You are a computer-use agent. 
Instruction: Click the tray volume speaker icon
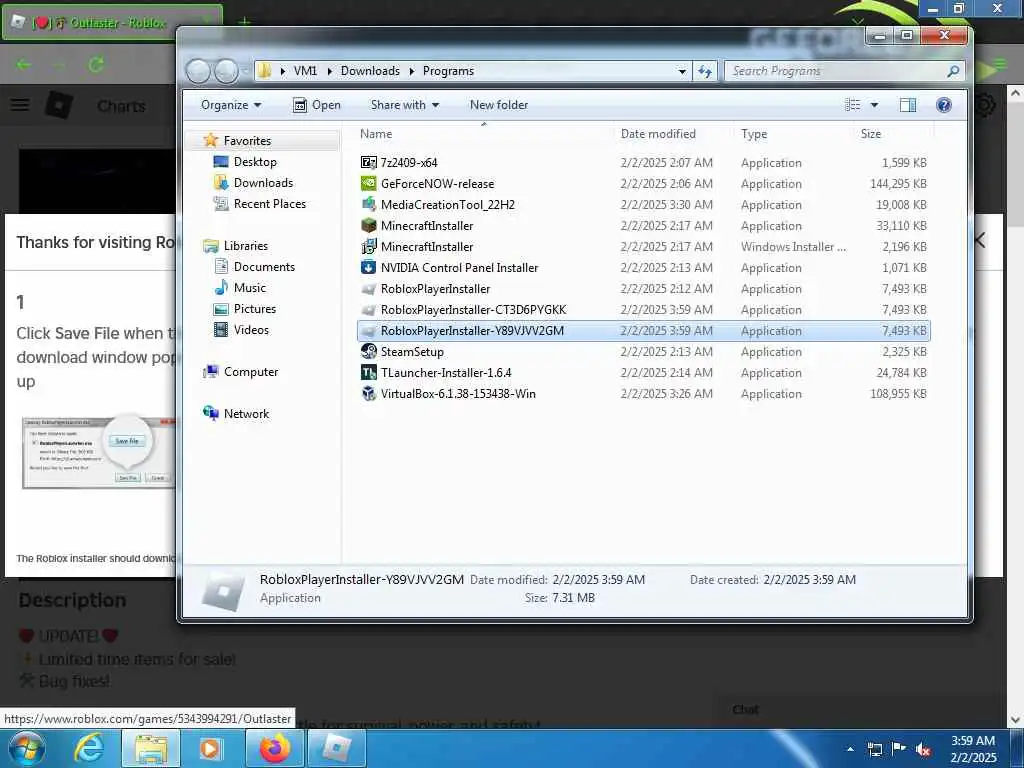(923, 749)
